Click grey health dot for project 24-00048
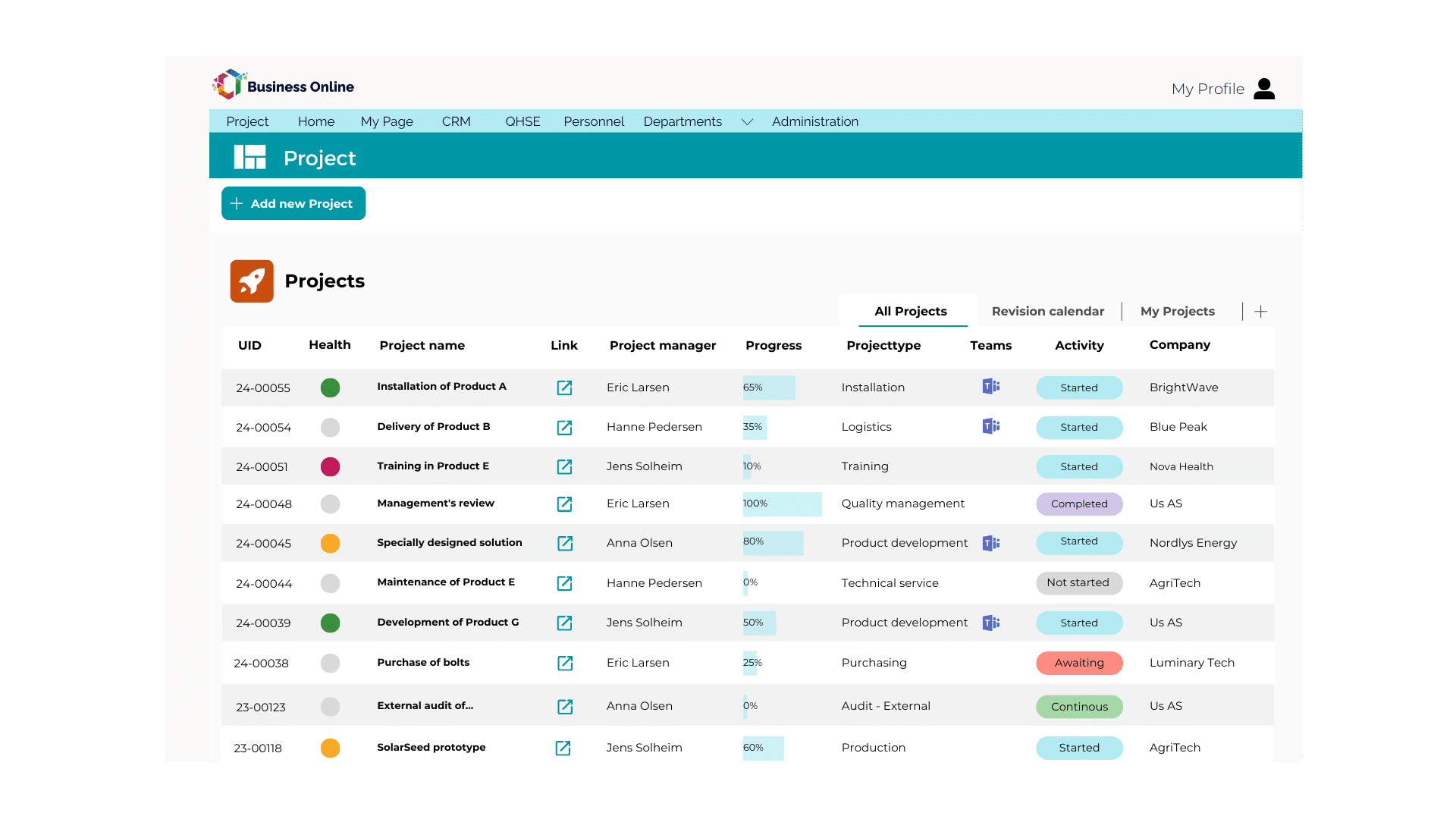This screenshot has width=1456, height=819. click(x=330, y=504)
